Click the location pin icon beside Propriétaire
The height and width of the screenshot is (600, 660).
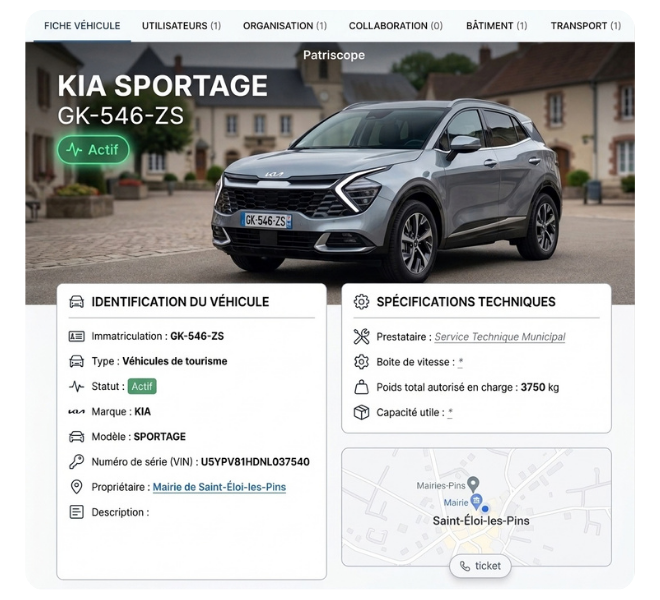click(x=76, y=487)
